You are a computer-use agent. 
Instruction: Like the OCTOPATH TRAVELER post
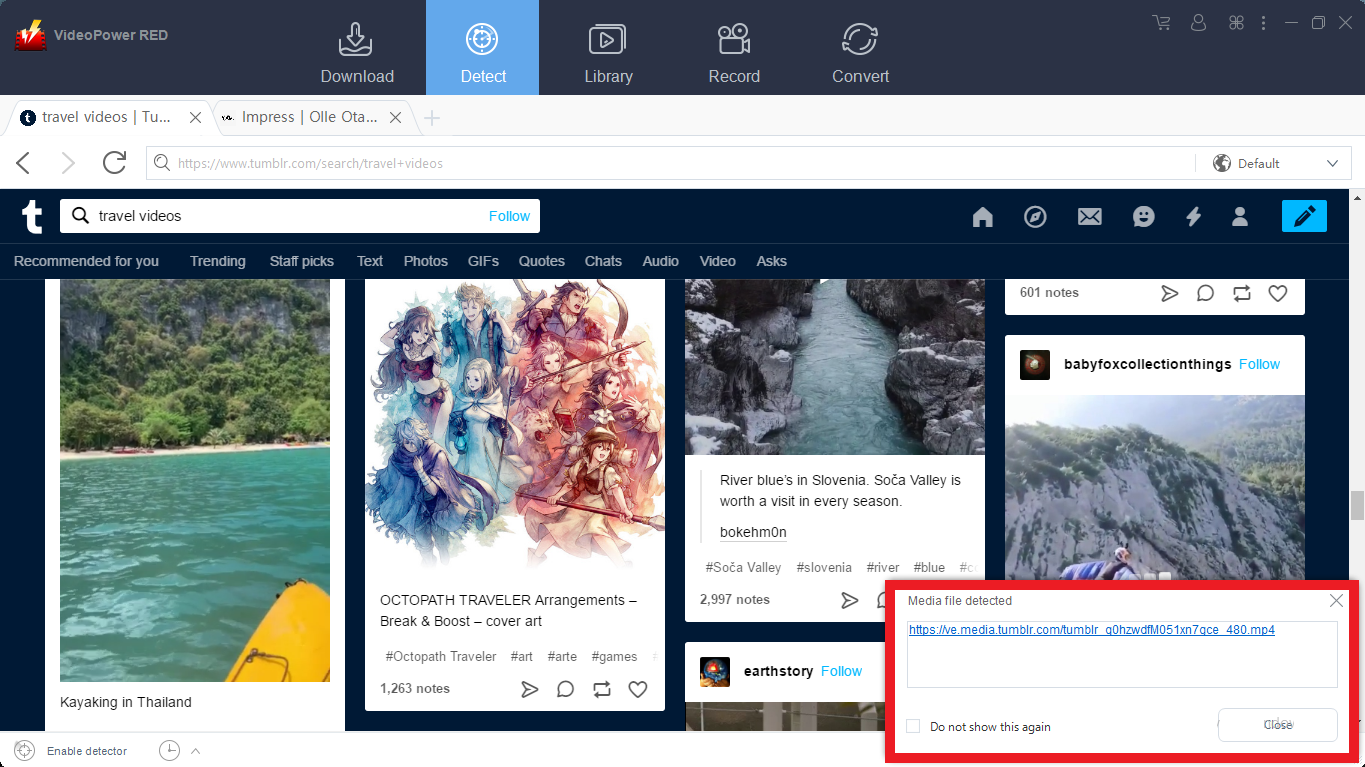pyautogui.click(x=637, y=689)
